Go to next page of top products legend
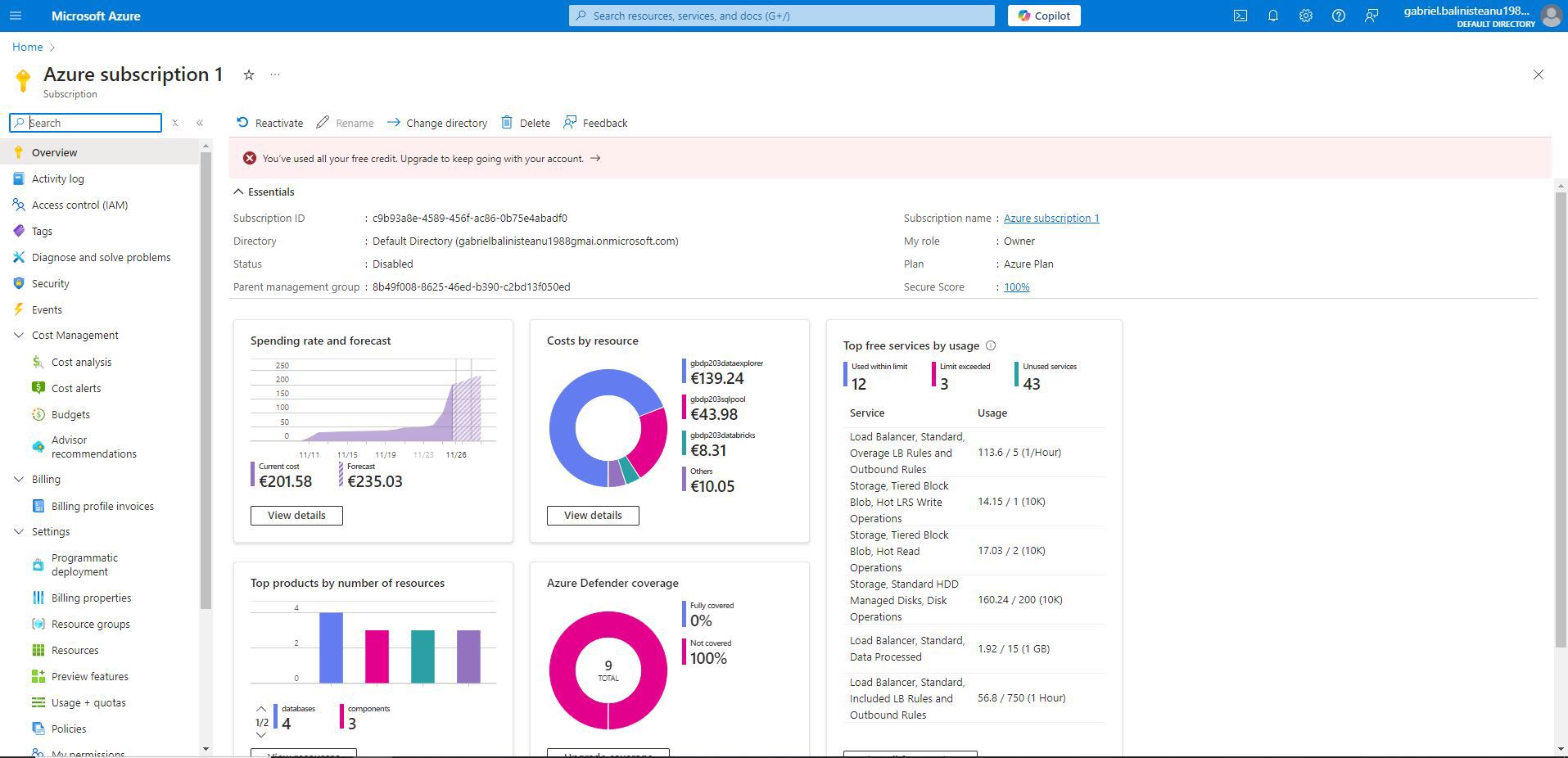This screenshot has height=758, width=1568. tap(261, 735)
